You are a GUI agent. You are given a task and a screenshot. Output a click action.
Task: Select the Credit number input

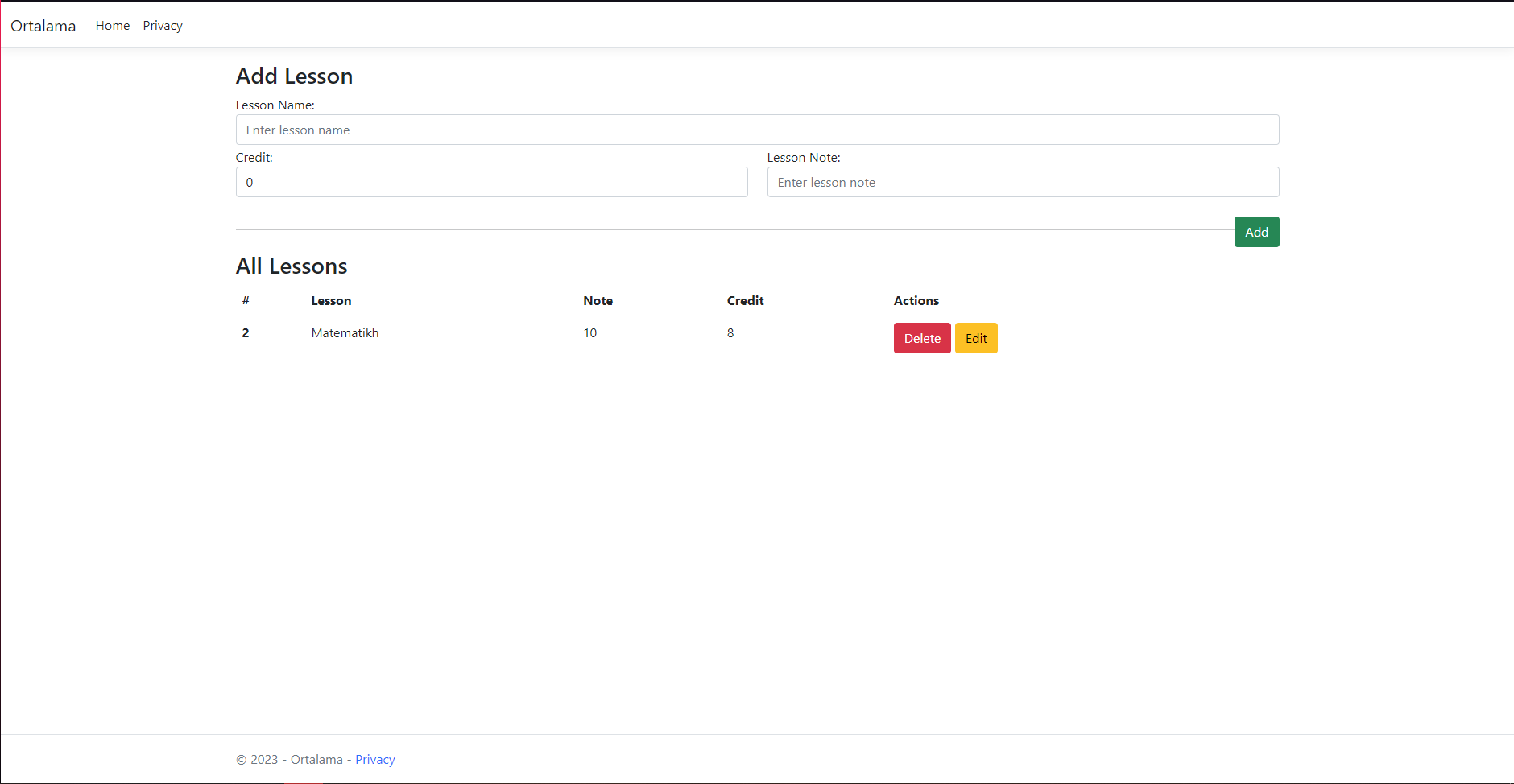tap(491, 182)
